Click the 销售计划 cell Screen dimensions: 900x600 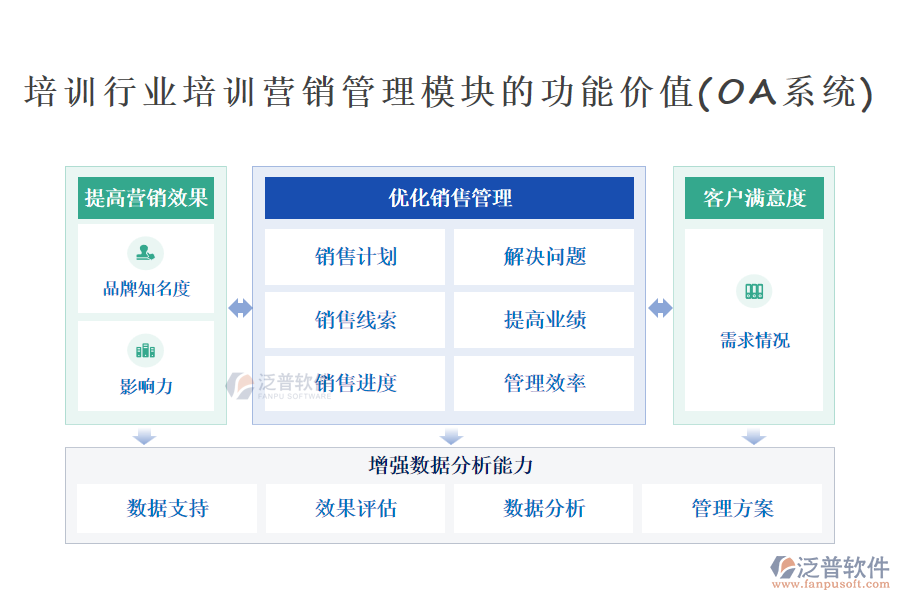coord(355,257)
